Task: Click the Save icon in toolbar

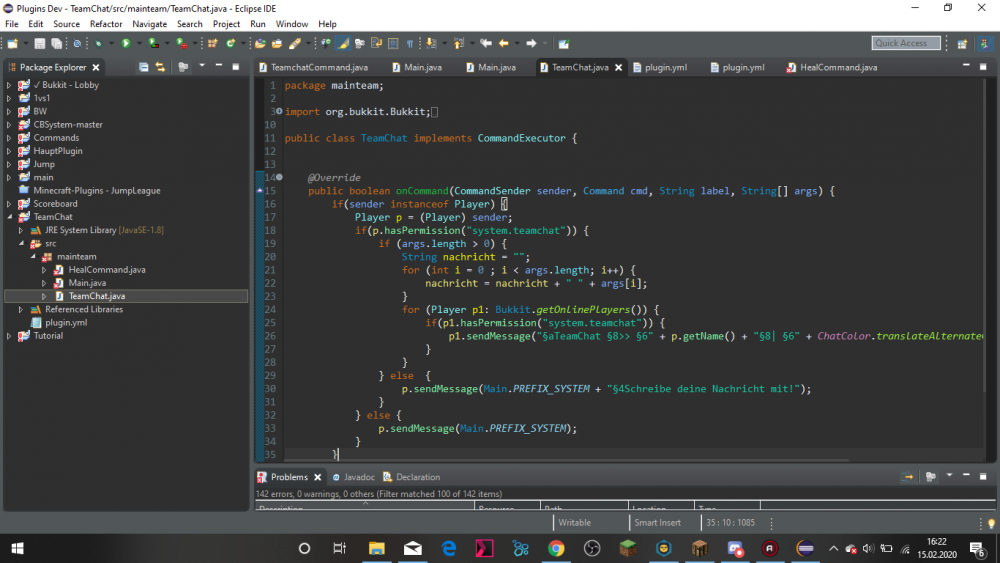Action: [x=40, y=43]
